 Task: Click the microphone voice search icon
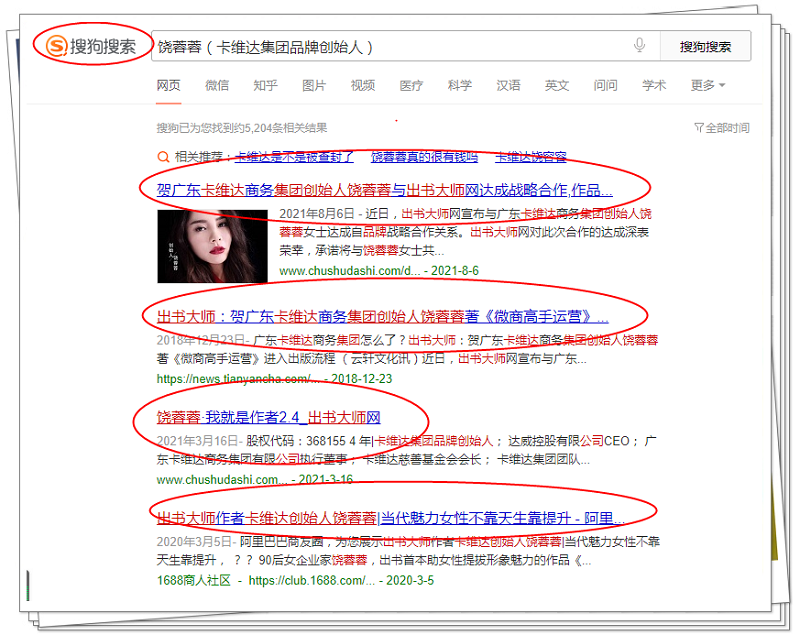[640, 46]
